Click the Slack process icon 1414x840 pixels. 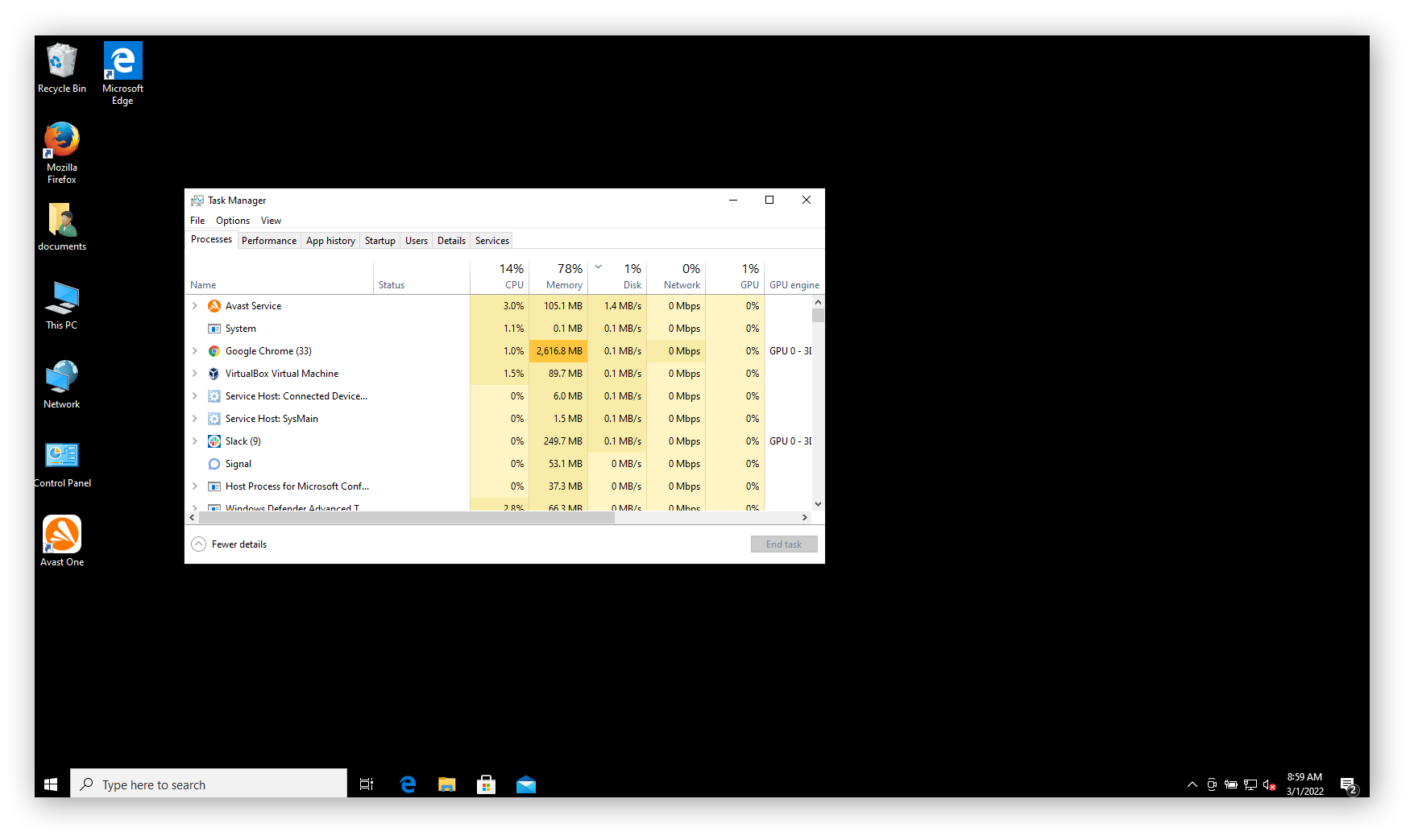(x=214, y=441)
